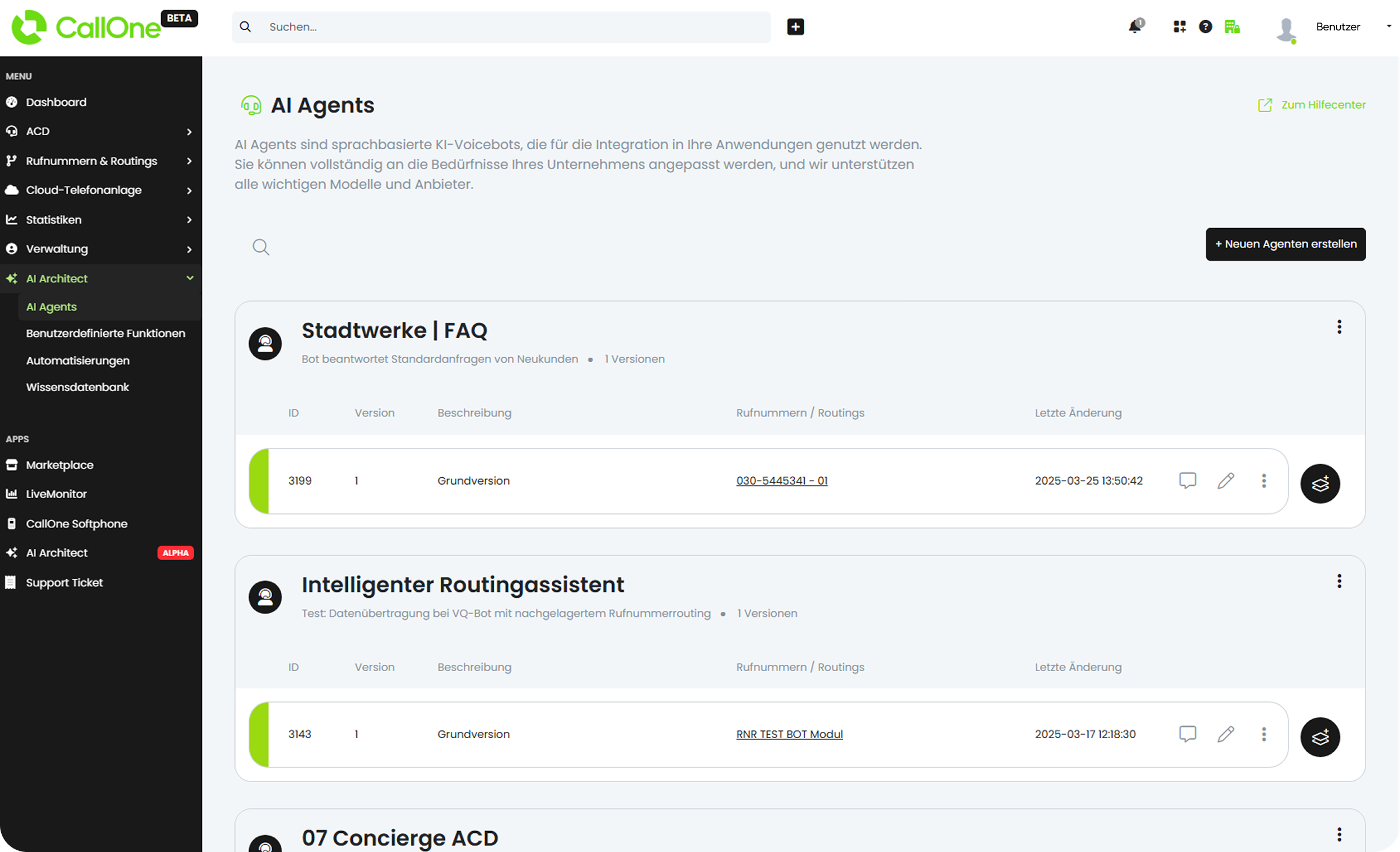The height and width of the screenshot is (852, 1400).
Task: Click Grundversion in row 3143
Action: (473, 734)
